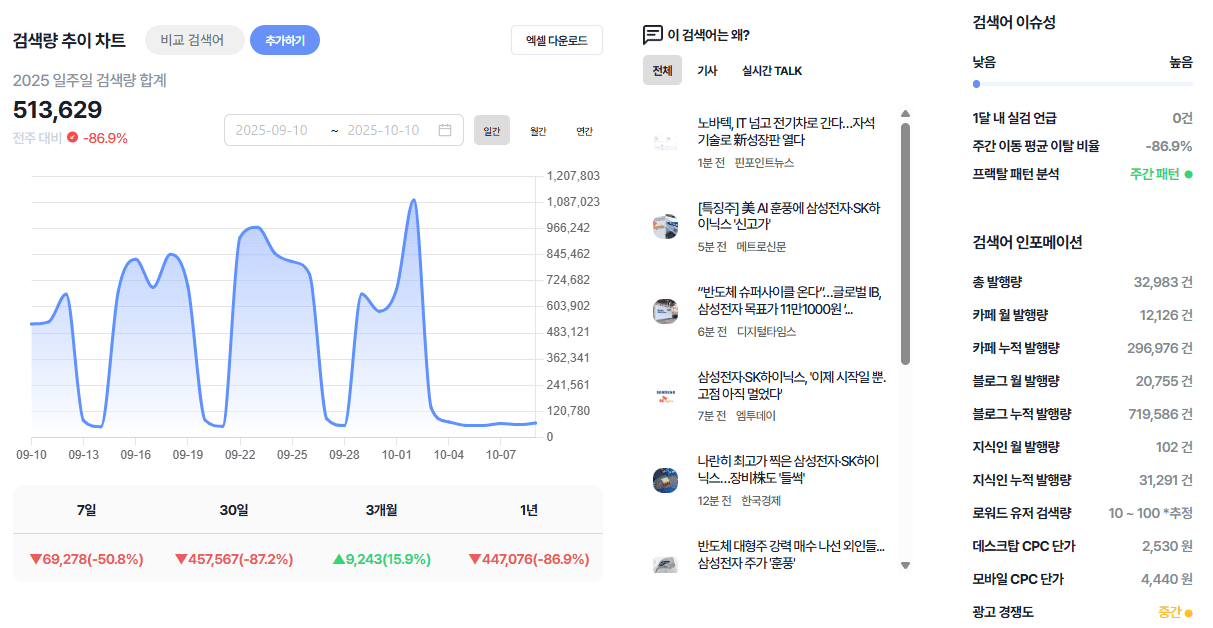Click the 추가하기 button
Screen dimensions: 1213x628
click(x=285, y=40)
